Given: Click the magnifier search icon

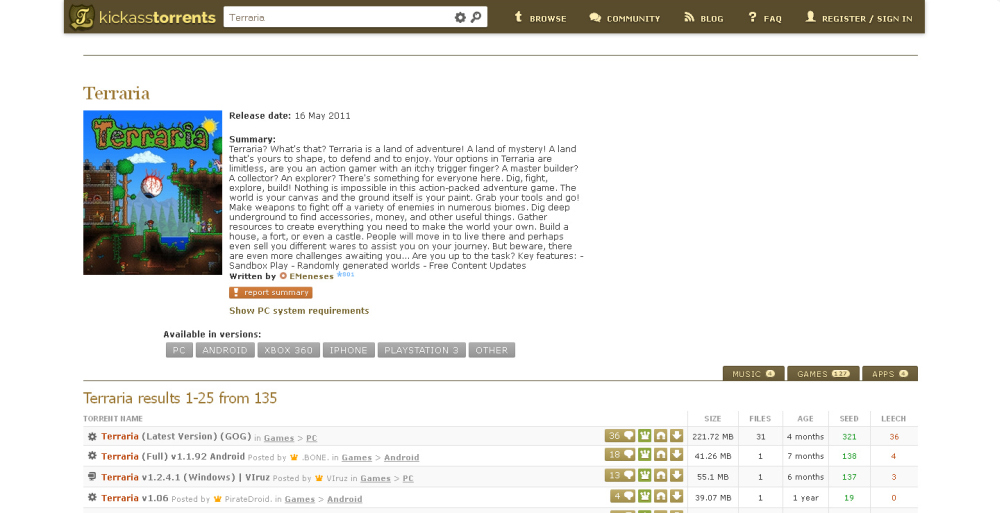Looking at the screenshot, I should pos(476,17).
